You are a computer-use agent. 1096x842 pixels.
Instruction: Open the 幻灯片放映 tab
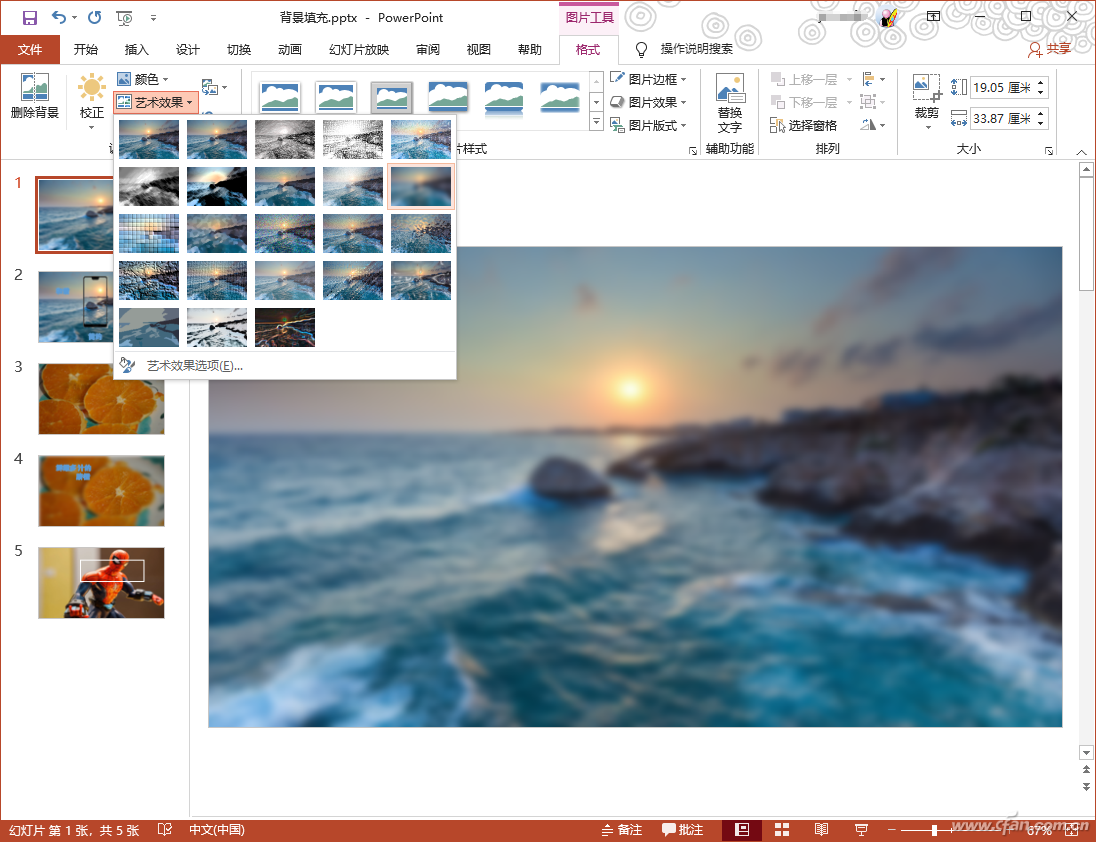click(359, 50)
